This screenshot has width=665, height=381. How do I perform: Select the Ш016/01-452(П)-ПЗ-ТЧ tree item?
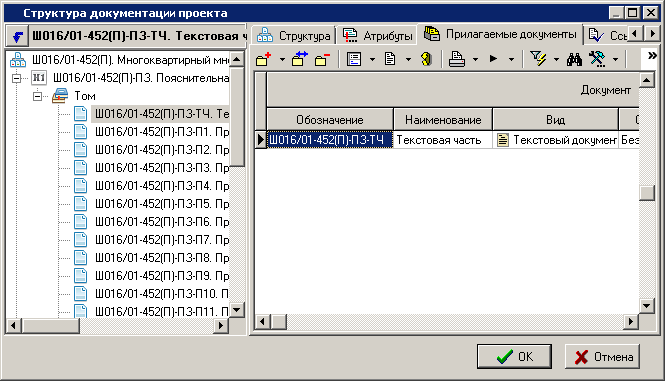tap(161, 114)
